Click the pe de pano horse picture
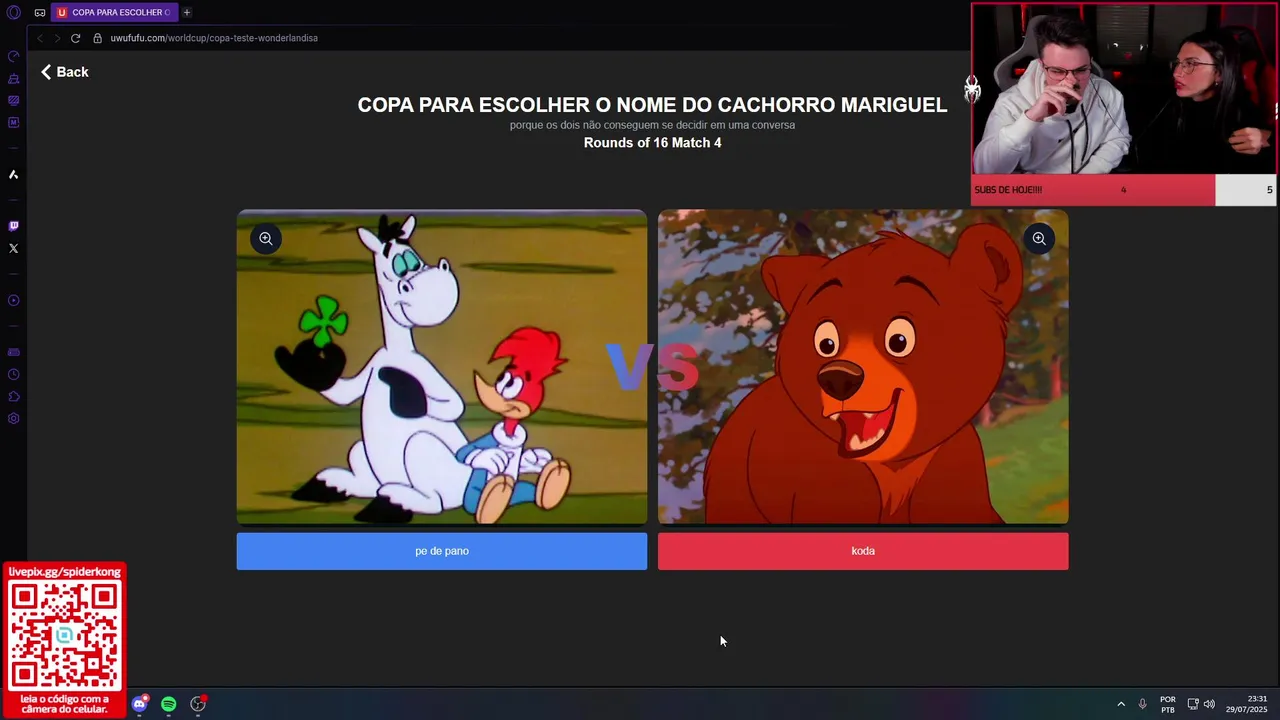This screenshot has width=1280, height=720. pyautogui.click(x=442, y=367)
